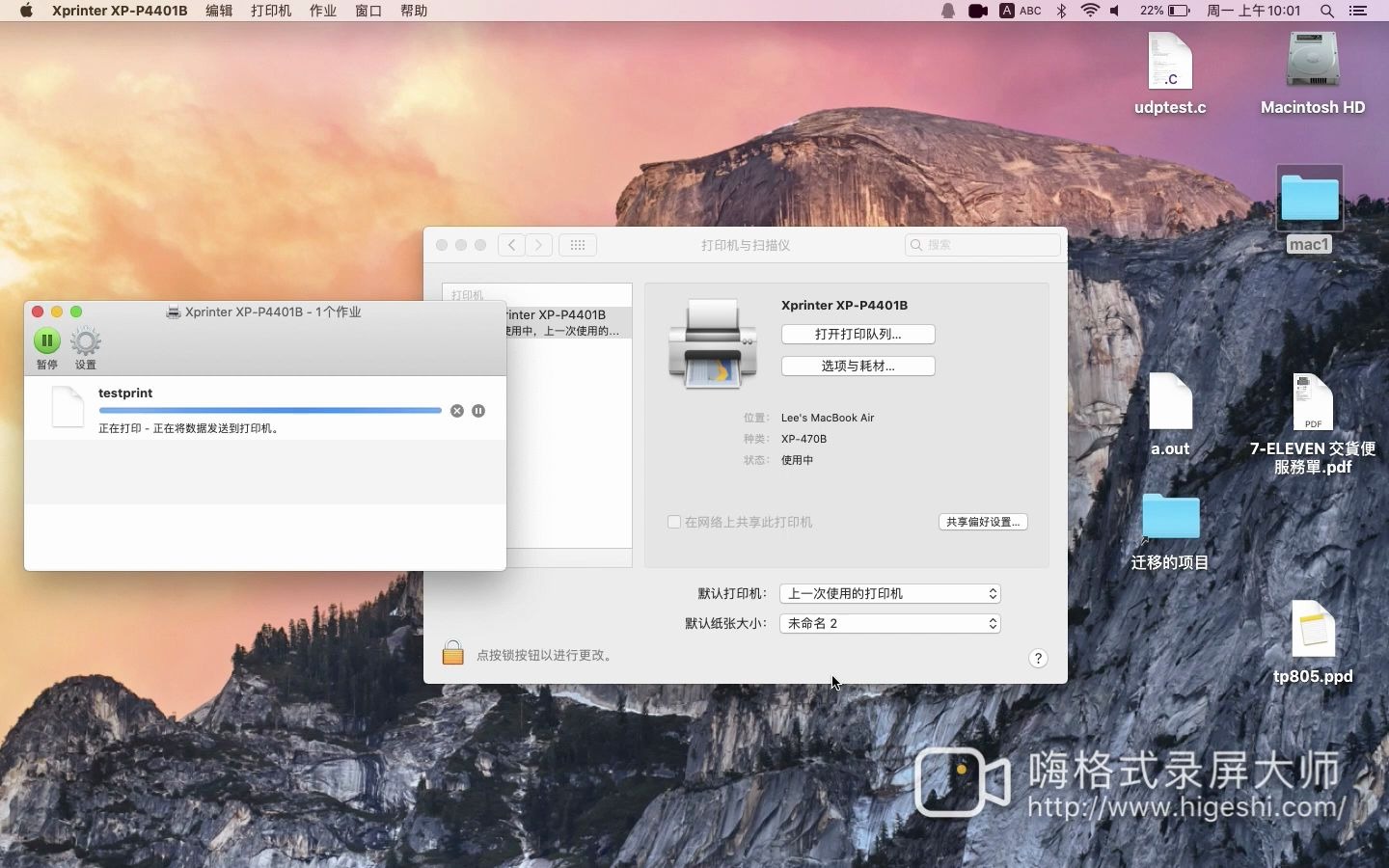Viewport: 1389px width, 868px height.
Task: Click the Lee's MacBook Air location text
Action: tap(828, 418)
